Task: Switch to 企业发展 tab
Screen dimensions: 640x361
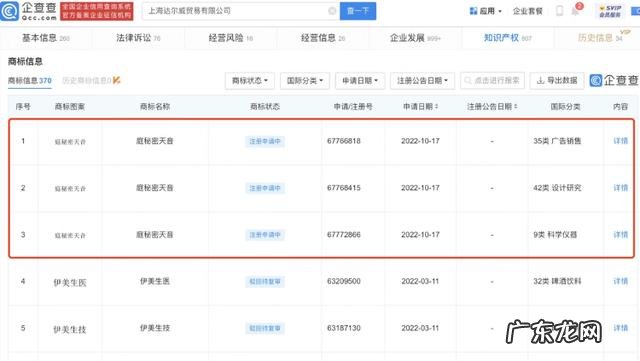Action: pos(415,38)
